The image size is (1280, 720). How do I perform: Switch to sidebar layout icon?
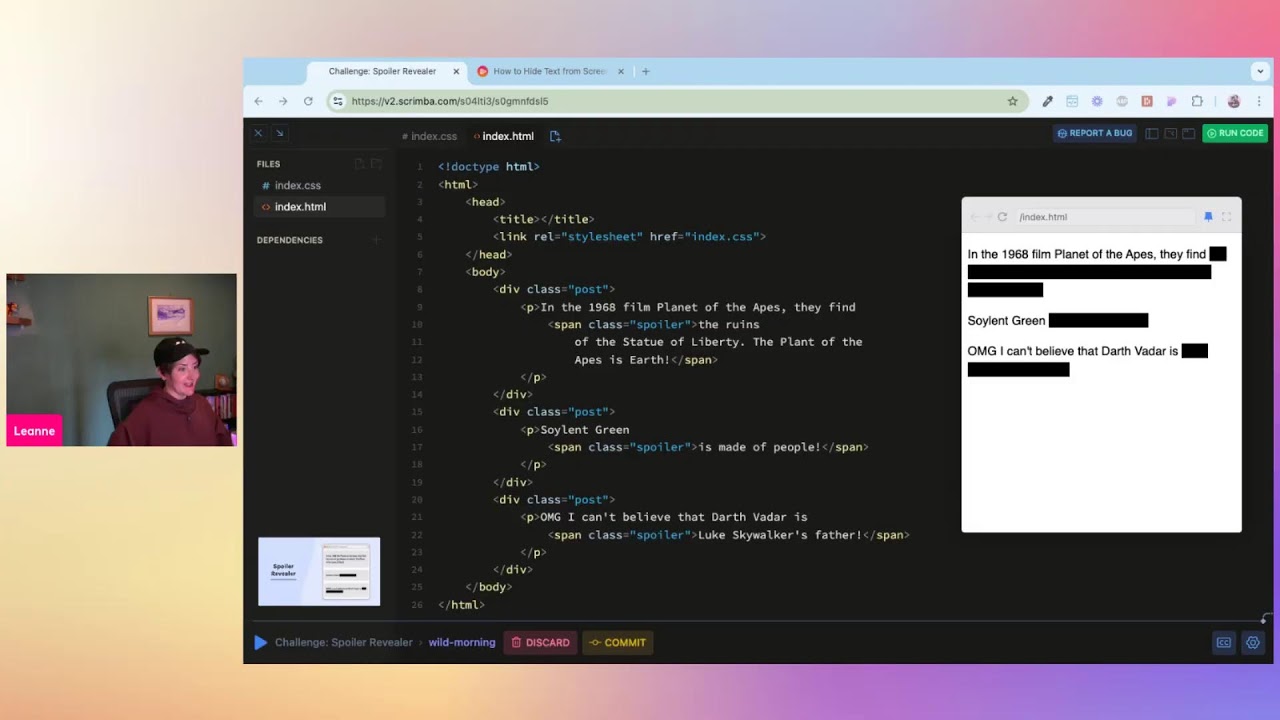click(1152, 133)
